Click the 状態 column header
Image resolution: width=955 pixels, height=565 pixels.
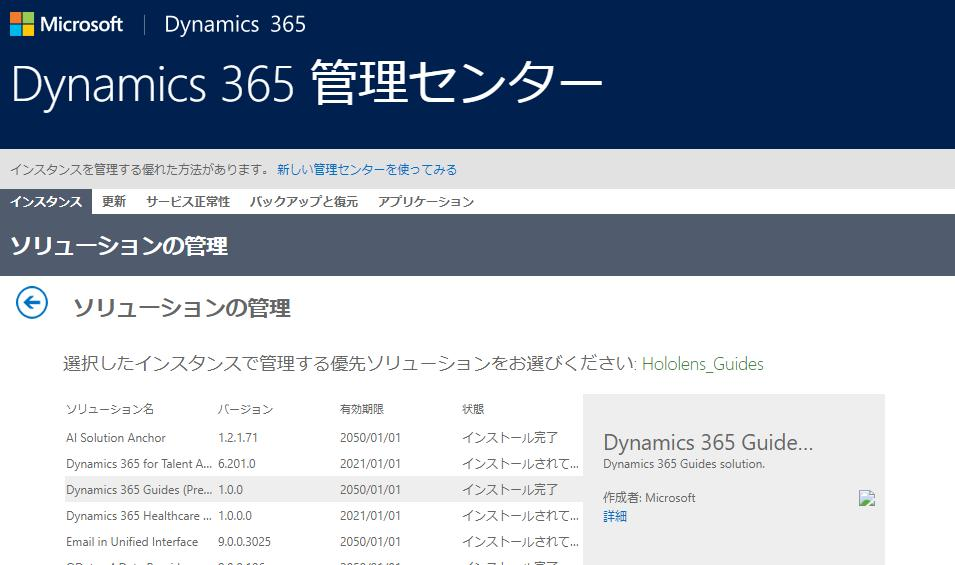pos(473,409)
